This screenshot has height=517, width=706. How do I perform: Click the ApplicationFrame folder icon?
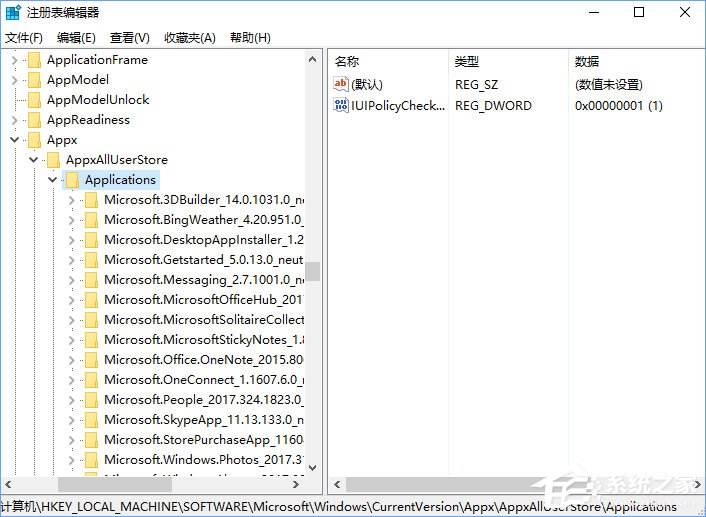[34, 60]
